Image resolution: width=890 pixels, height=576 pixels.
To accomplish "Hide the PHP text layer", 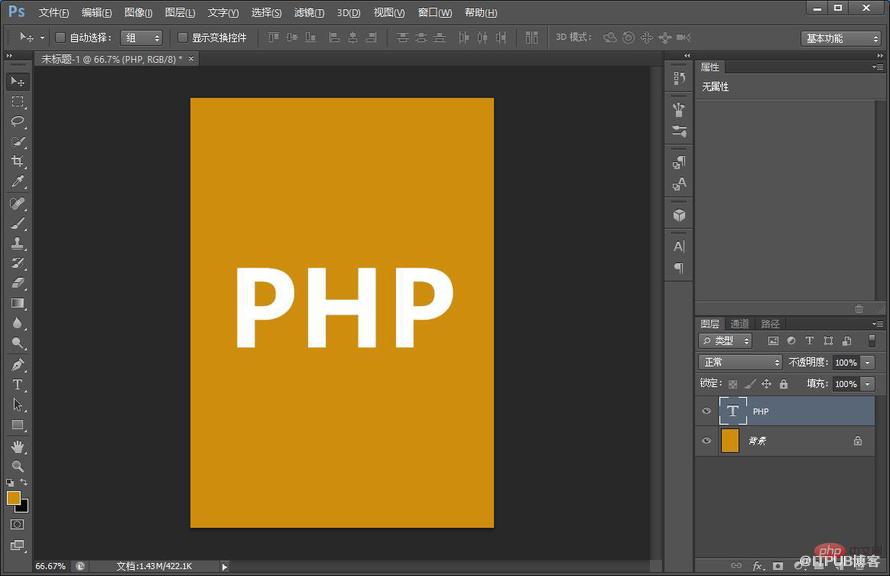I will 707,411.
